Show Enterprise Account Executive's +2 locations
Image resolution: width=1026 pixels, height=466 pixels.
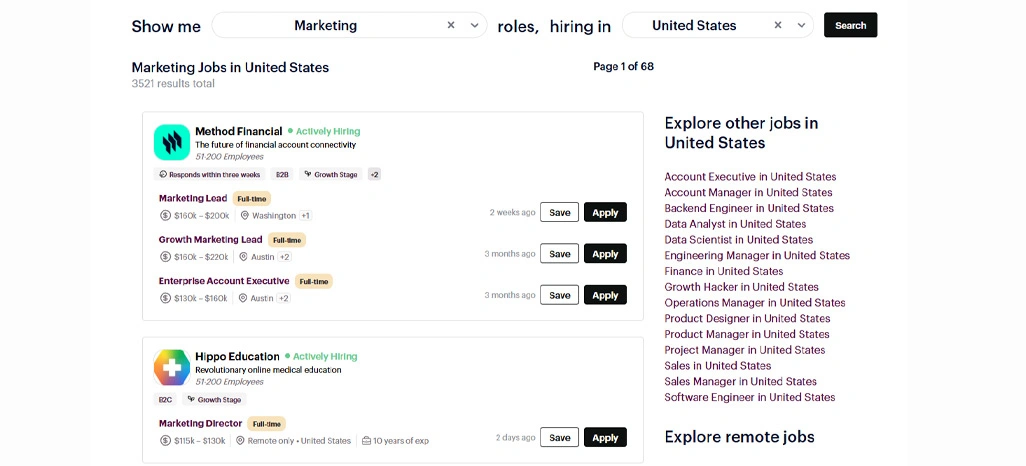pyautogui.click(x=283, y=298)
